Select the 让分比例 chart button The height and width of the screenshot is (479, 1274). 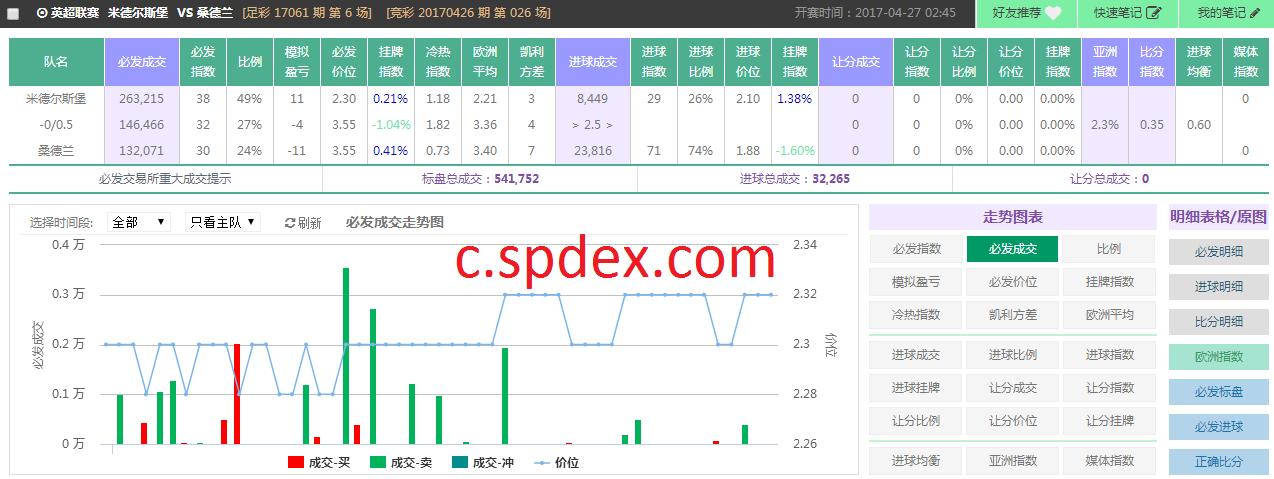pos(916,420)
